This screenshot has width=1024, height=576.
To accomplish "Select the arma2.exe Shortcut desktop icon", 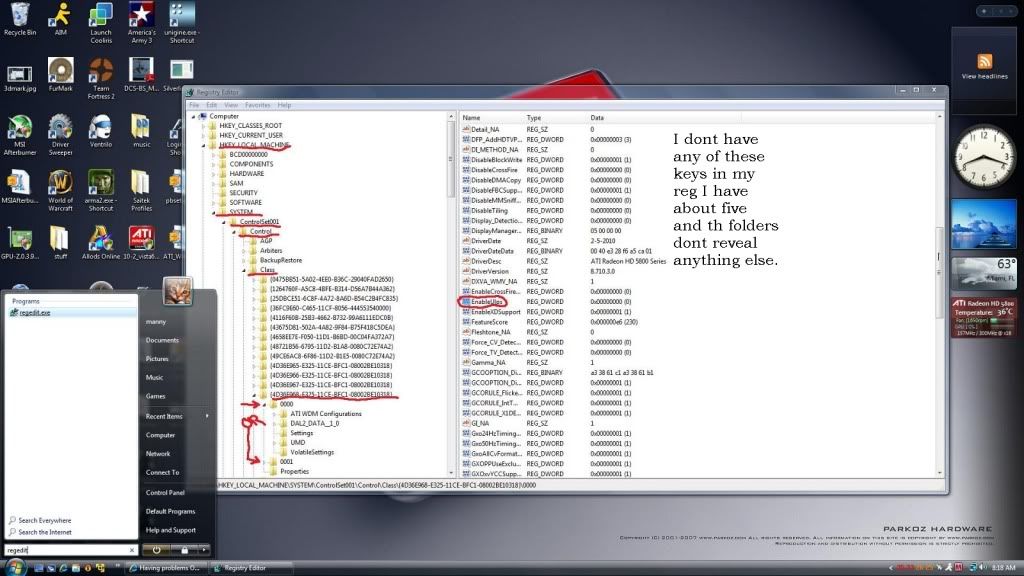I will click(101, 191).
